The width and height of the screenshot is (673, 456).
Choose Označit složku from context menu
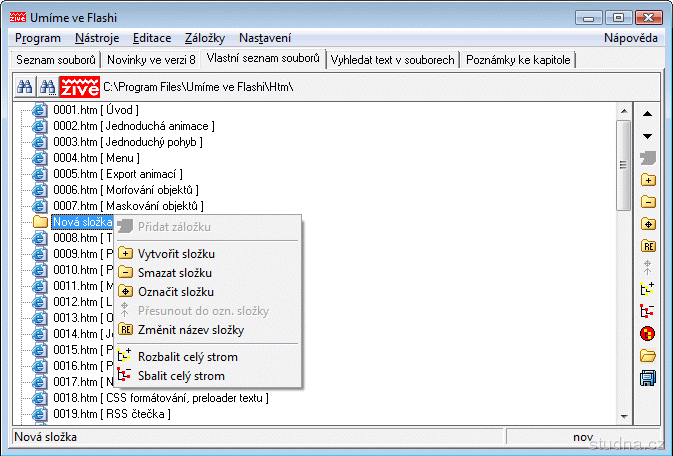coord(208,292)
